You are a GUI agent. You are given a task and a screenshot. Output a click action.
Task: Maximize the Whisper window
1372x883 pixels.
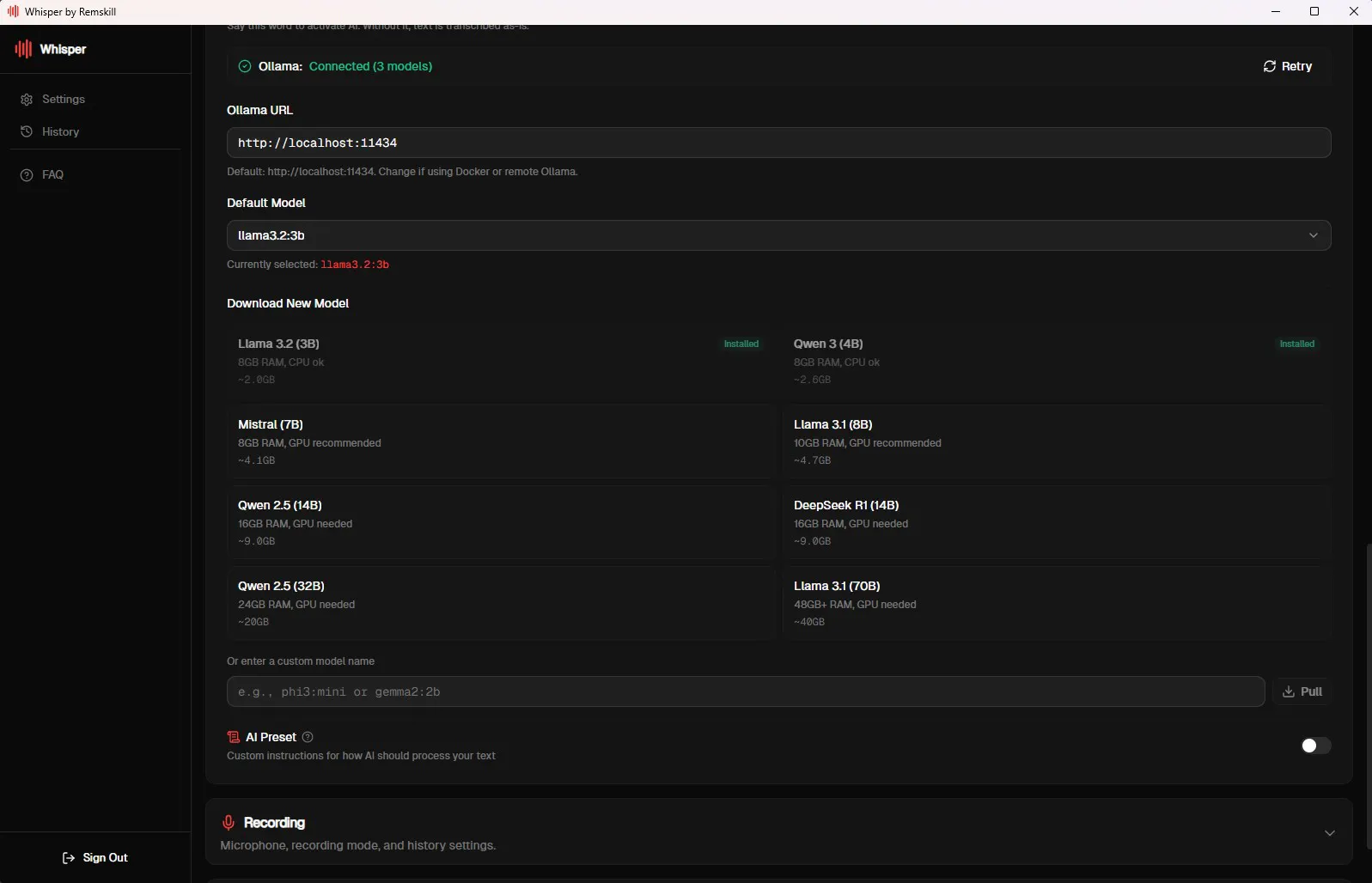click(x=1314, y=11)
